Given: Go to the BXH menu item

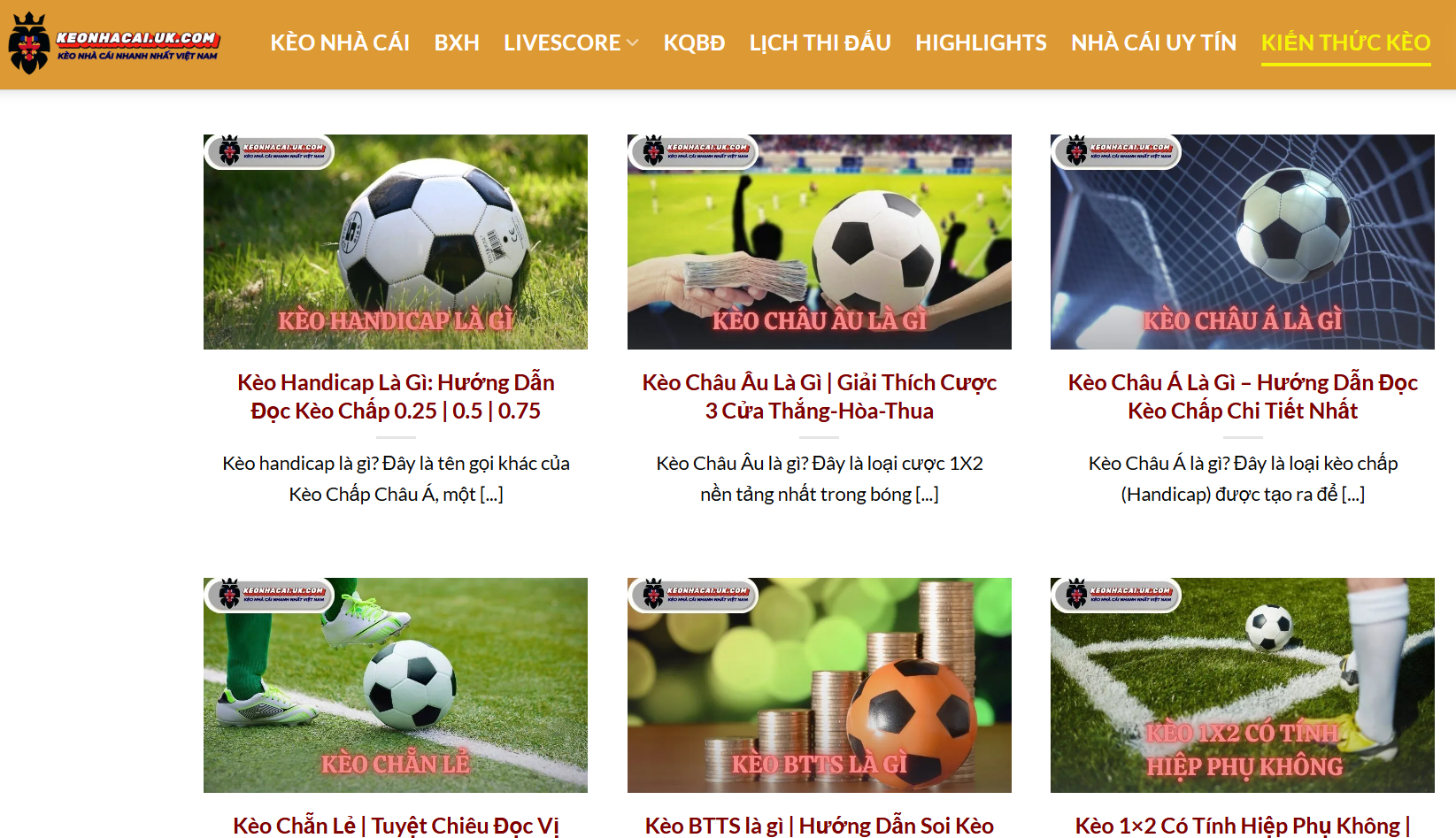Looking at the screenshot, I should coord(457,42).
